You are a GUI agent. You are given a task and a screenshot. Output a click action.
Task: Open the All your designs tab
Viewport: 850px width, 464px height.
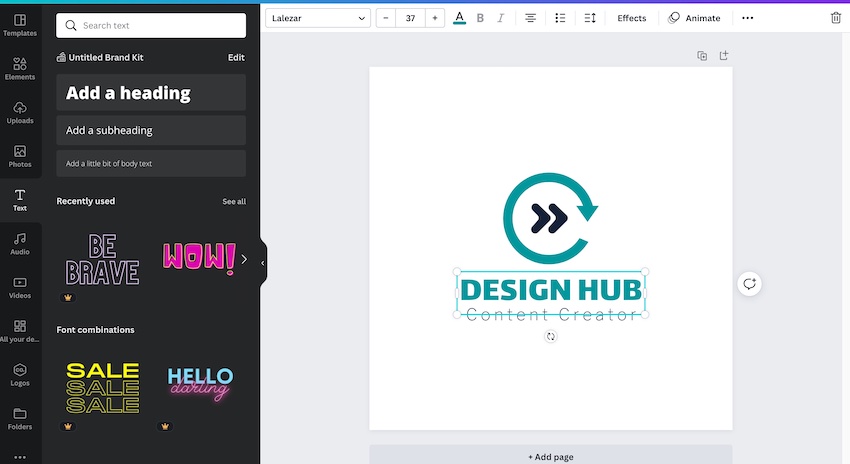20,331
